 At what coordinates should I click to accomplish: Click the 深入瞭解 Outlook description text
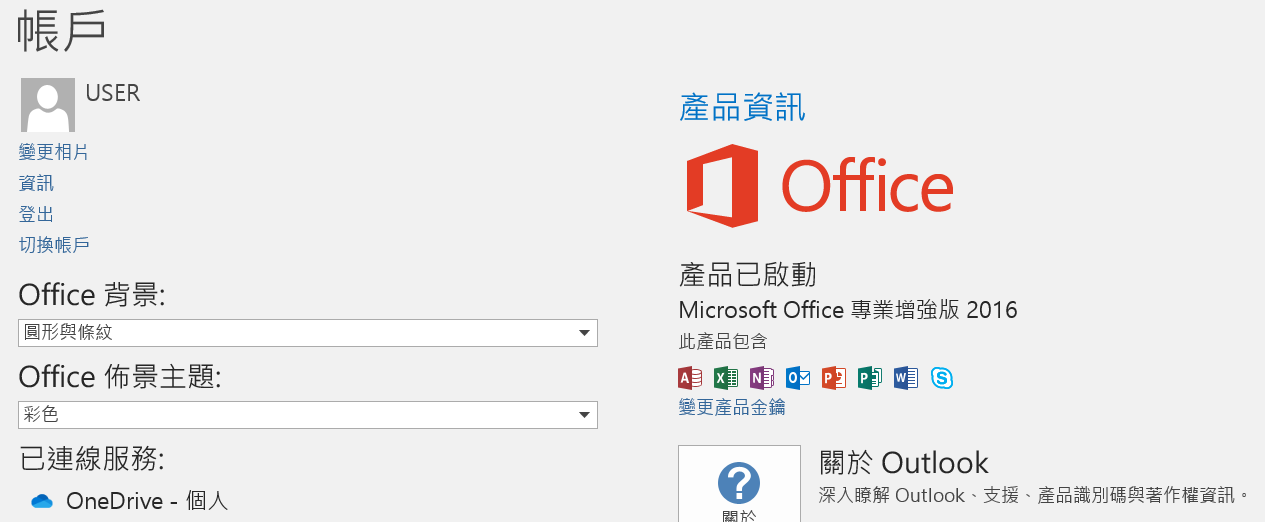pyautogui.click(x=1035, y=495)
